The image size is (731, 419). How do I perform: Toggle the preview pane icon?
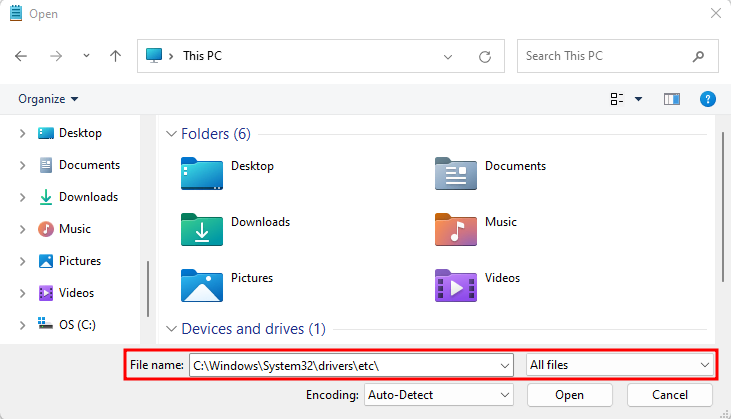click(x=671, y=99)
